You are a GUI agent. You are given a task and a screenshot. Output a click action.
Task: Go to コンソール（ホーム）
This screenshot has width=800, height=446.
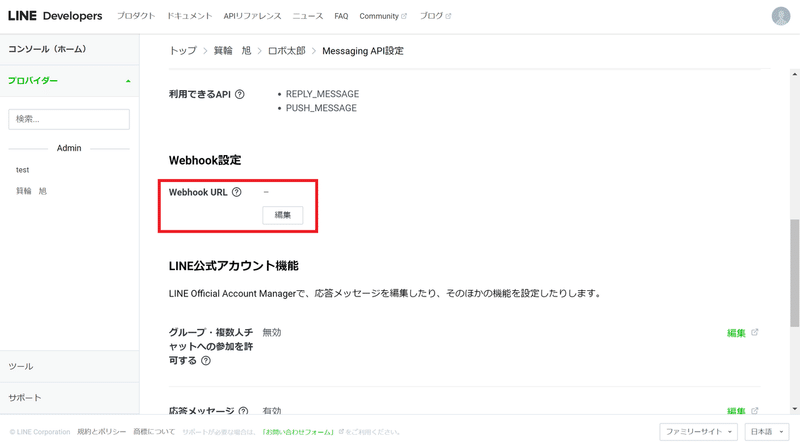(47, 49)
